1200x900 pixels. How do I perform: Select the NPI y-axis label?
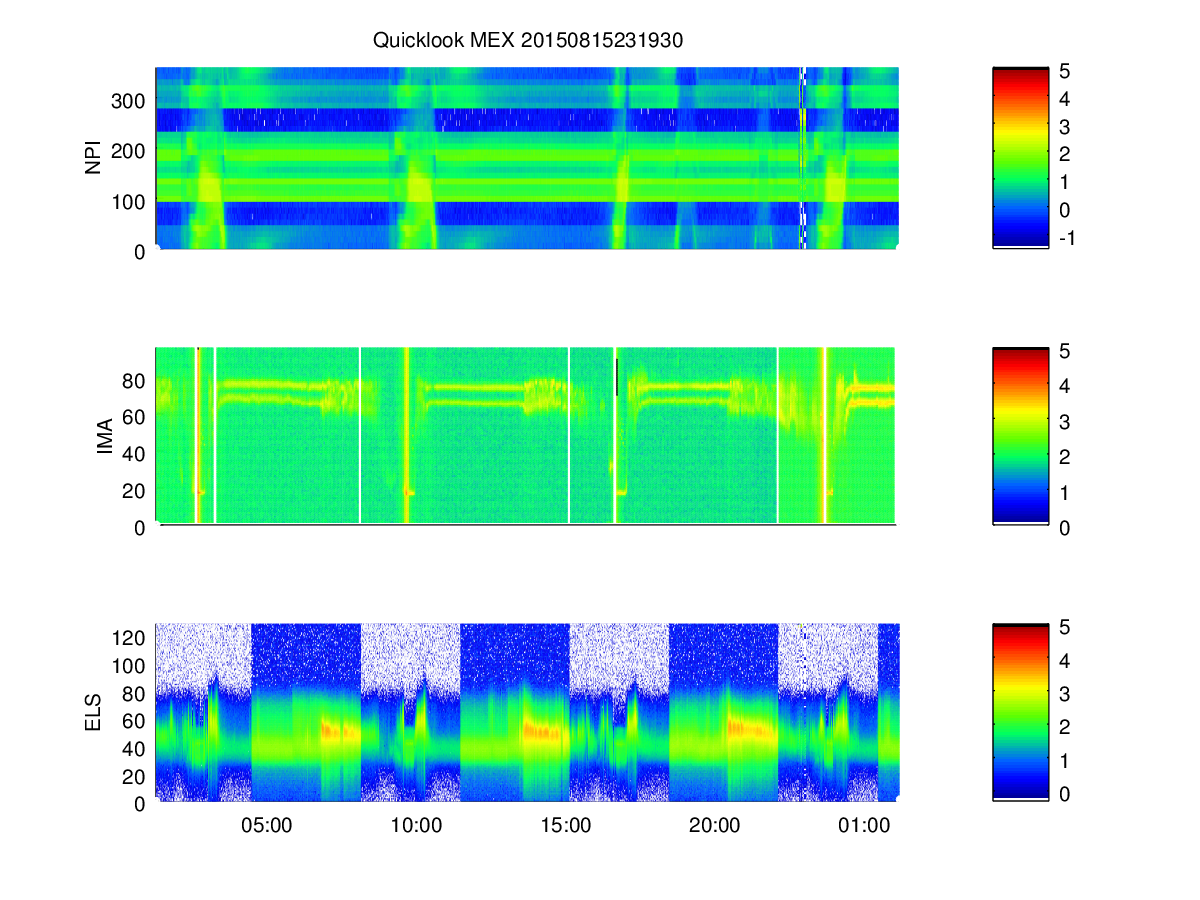coord(94,159)
